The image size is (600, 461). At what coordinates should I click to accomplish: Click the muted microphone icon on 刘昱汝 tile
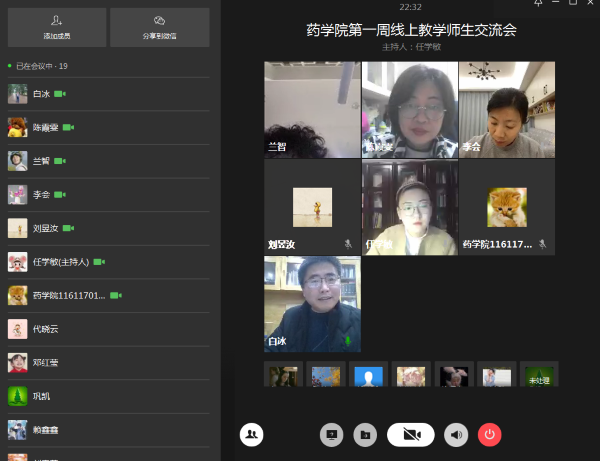pyautogui.click(x=348, y=243)
